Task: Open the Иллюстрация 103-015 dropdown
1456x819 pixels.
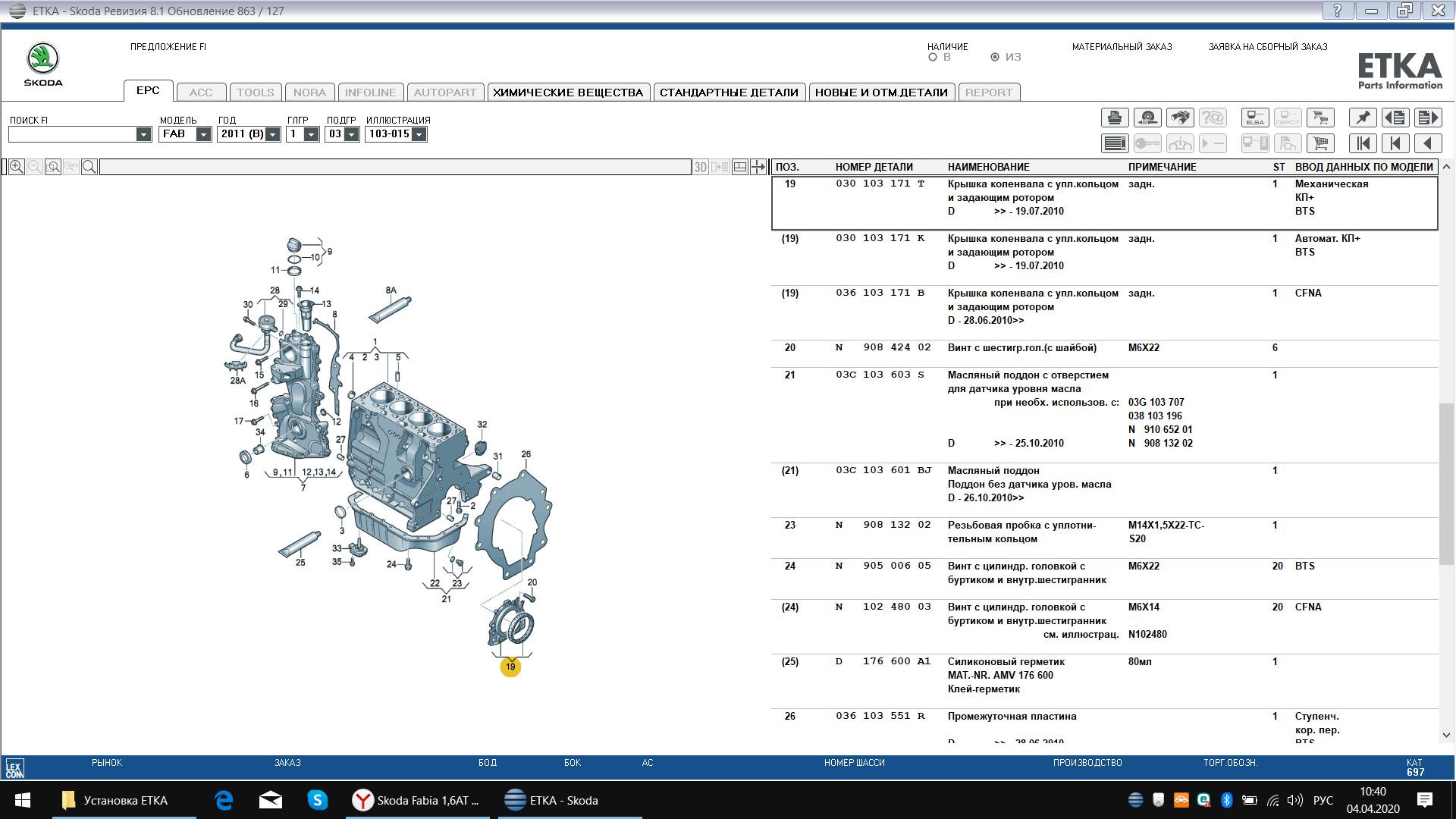Action: (419, 134)
